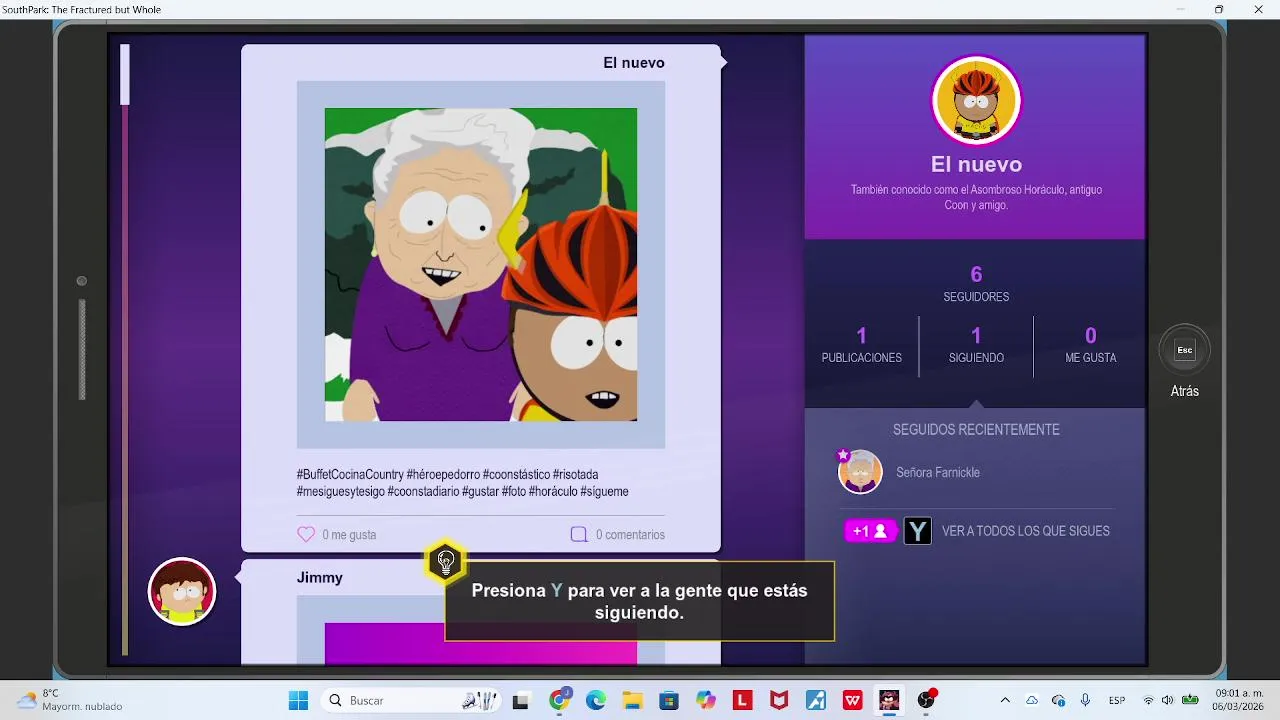Open the comments bubble icon on El nuevo's post
Screen dimensions: 1280x720
point(579,535)
